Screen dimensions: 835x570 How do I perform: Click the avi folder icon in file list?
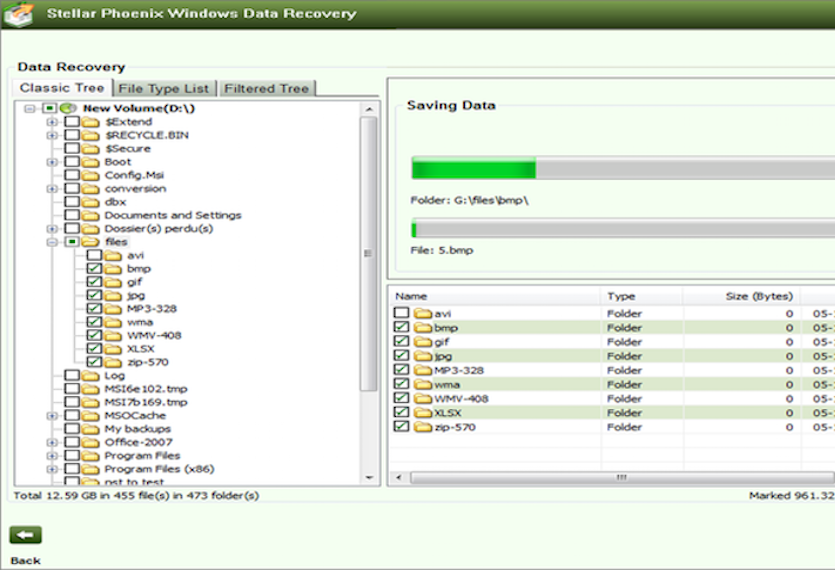423,314
